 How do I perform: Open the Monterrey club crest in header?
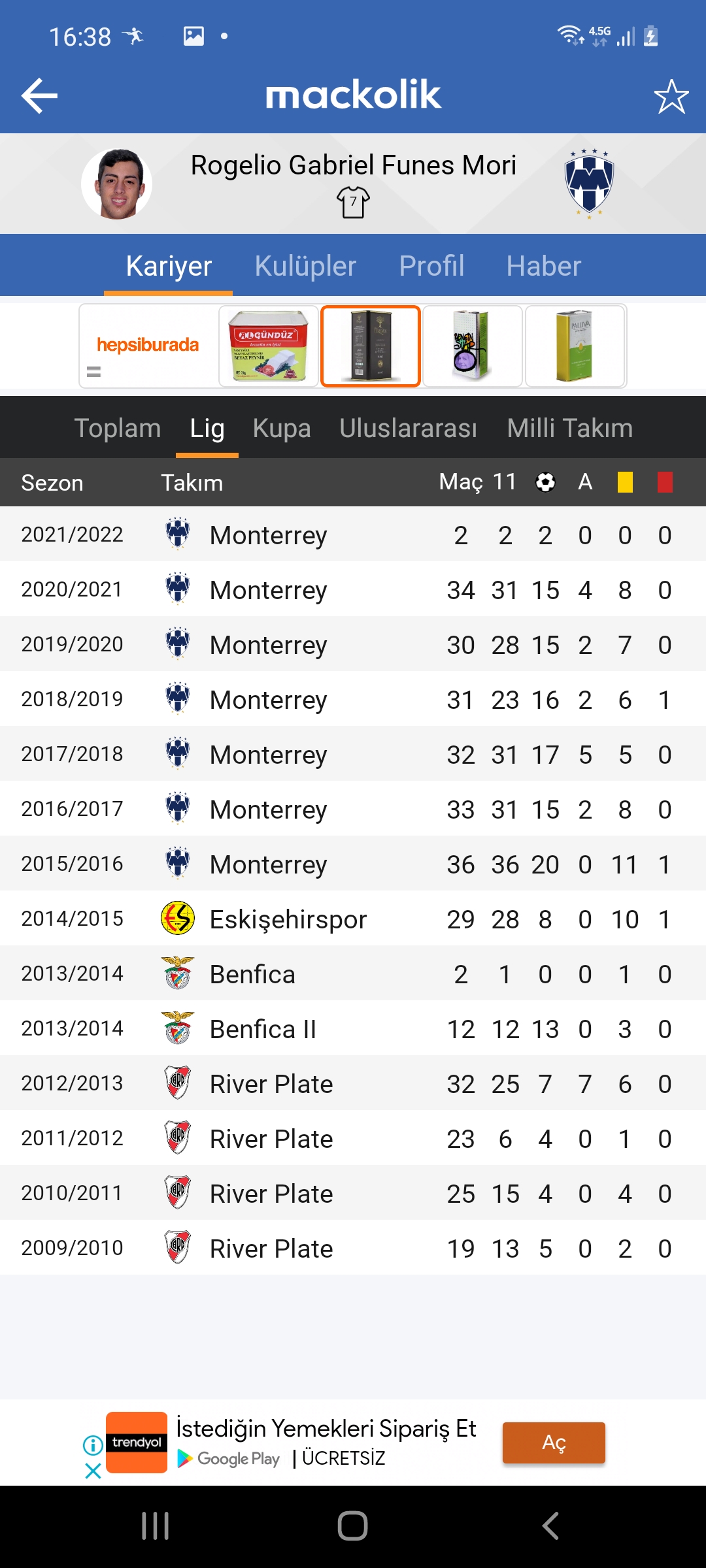coord(589,184)
